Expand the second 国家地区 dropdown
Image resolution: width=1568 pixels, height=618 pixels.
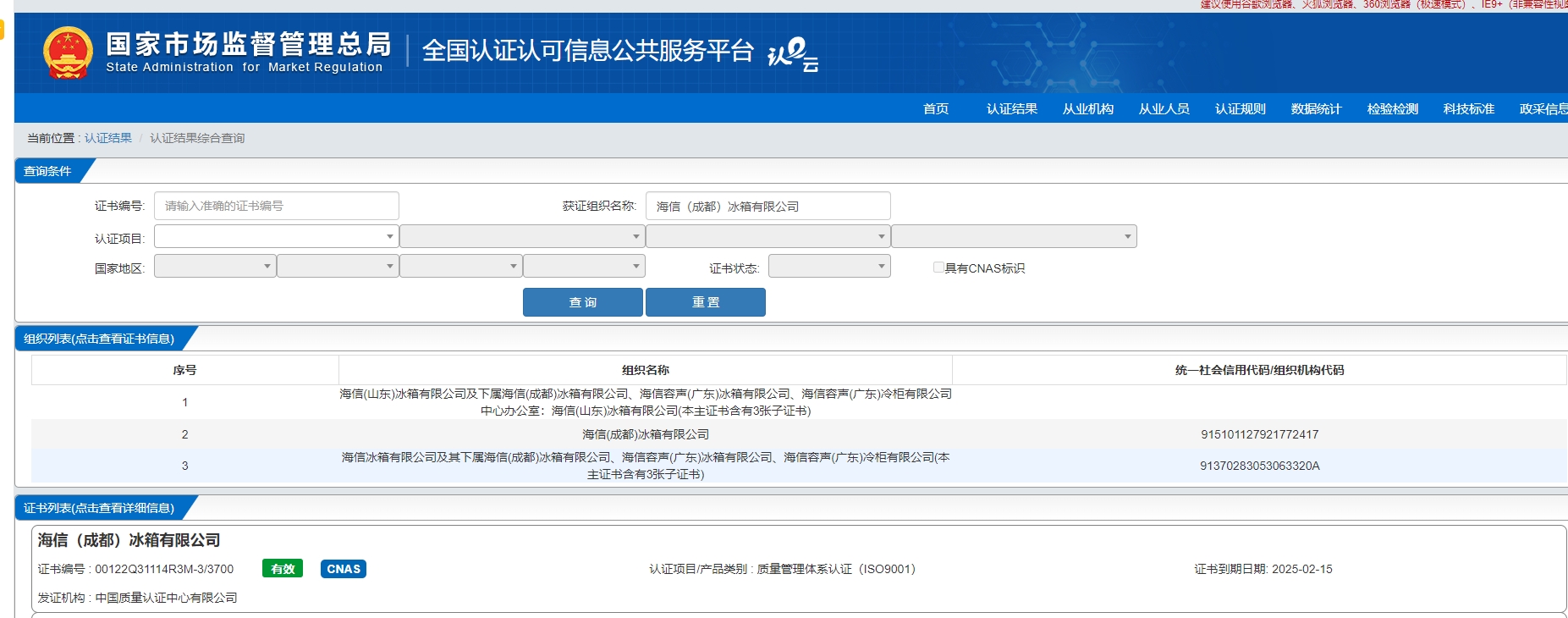point(338,266)
